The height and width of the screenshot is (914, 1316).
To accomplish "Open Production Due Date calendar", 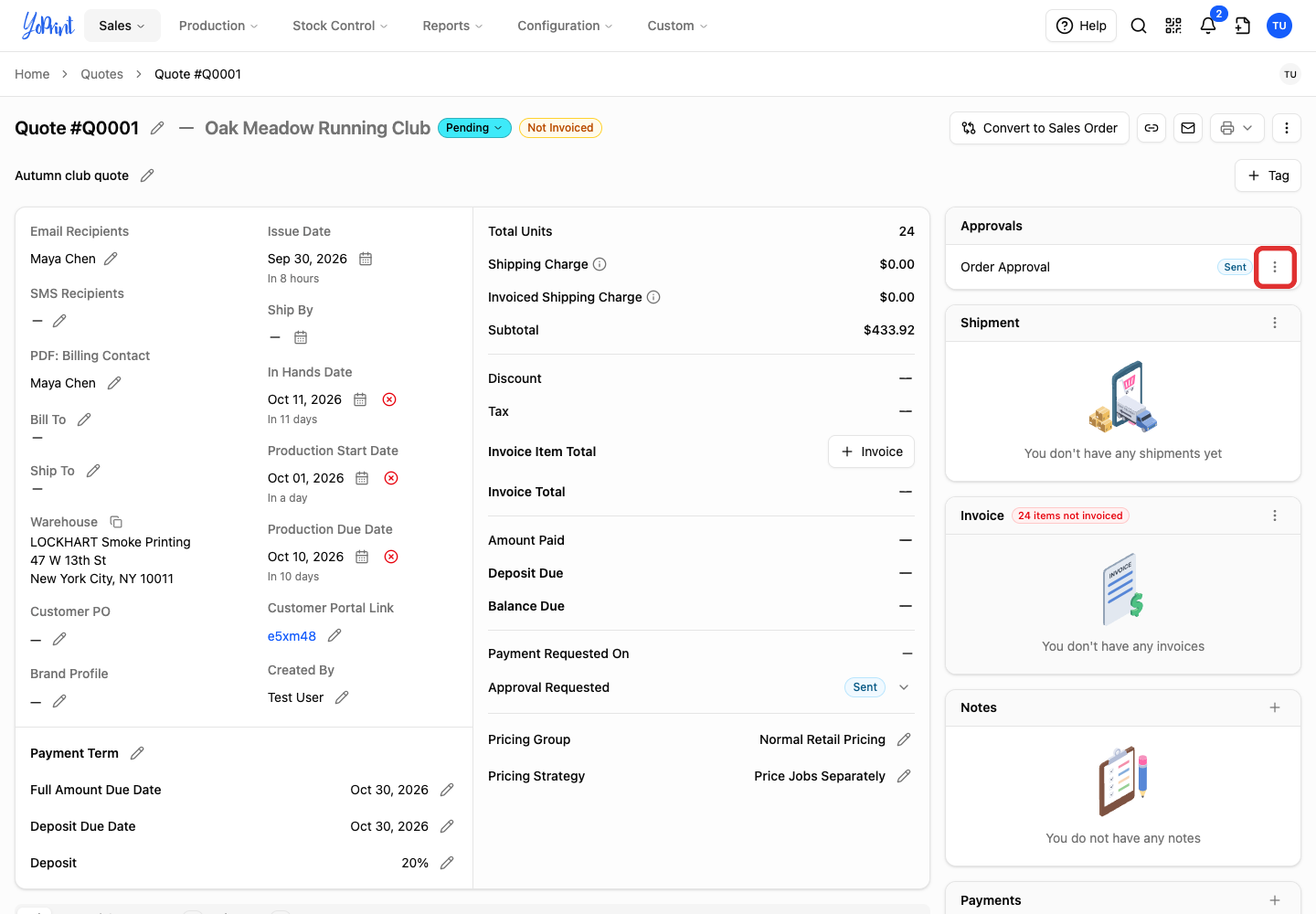I will (362, 557).
